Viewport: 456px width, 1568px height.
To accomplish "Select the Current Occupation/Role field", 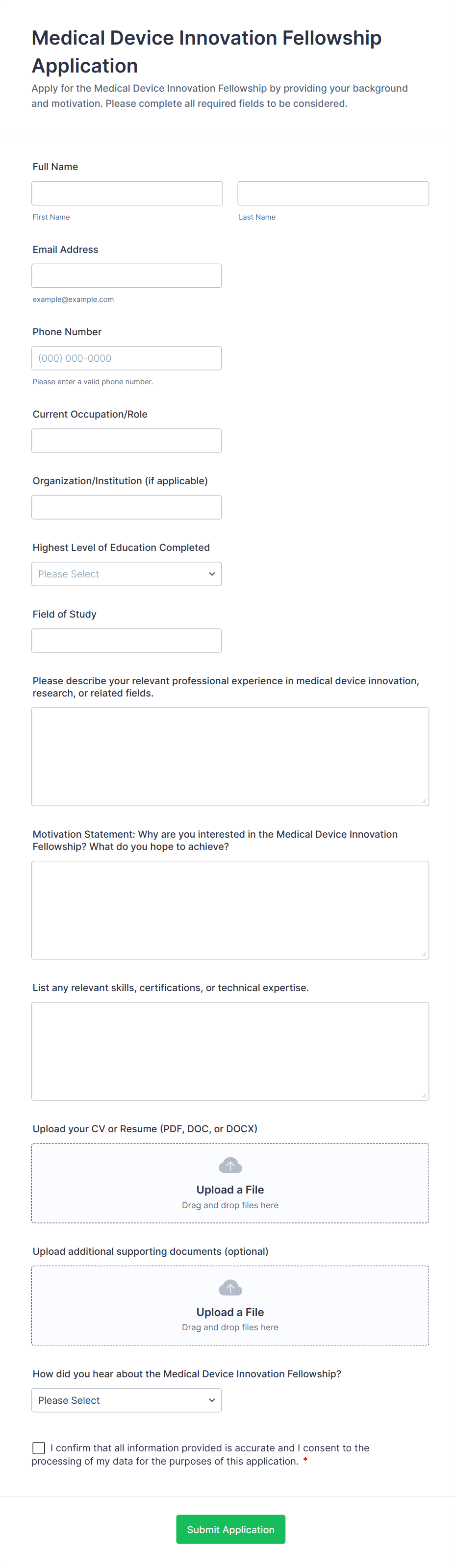I will pyautogui.click(x=127, y=441).
